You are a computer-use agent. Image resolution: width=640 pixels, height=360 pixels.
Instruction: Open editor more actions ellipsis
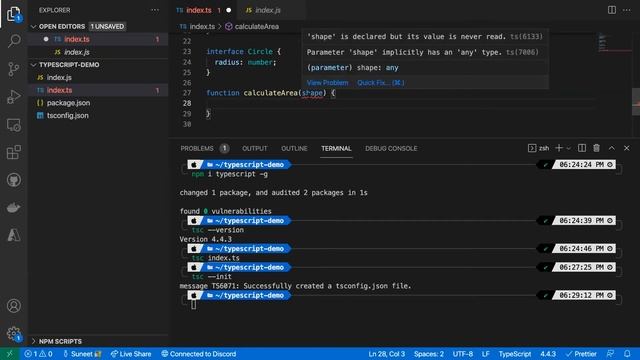[x=627, y=10]
